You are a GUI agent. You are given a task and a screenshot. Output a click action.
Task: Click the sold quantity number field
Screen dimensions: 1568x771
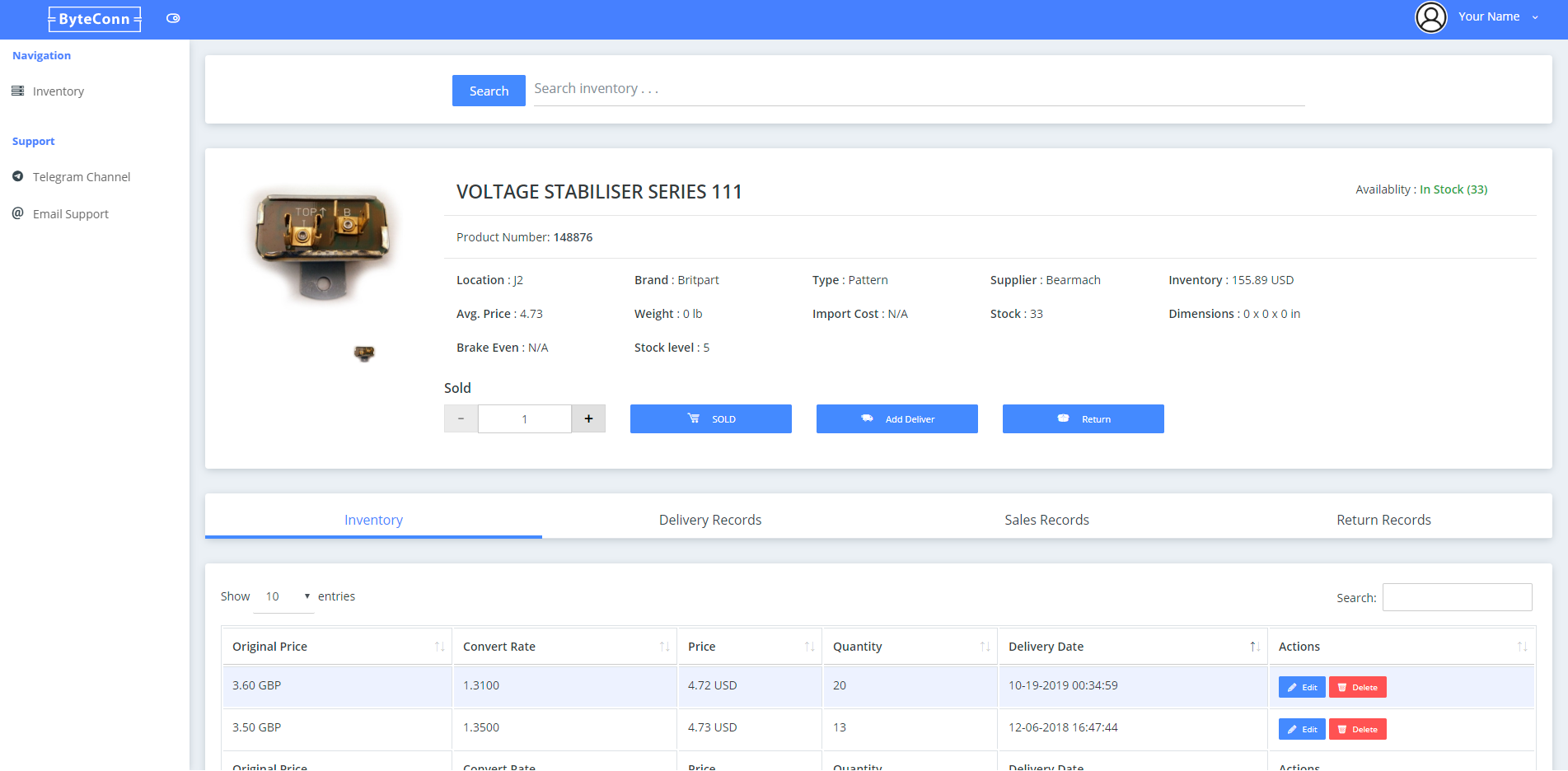pyautogui.click(x=525, y=418)
